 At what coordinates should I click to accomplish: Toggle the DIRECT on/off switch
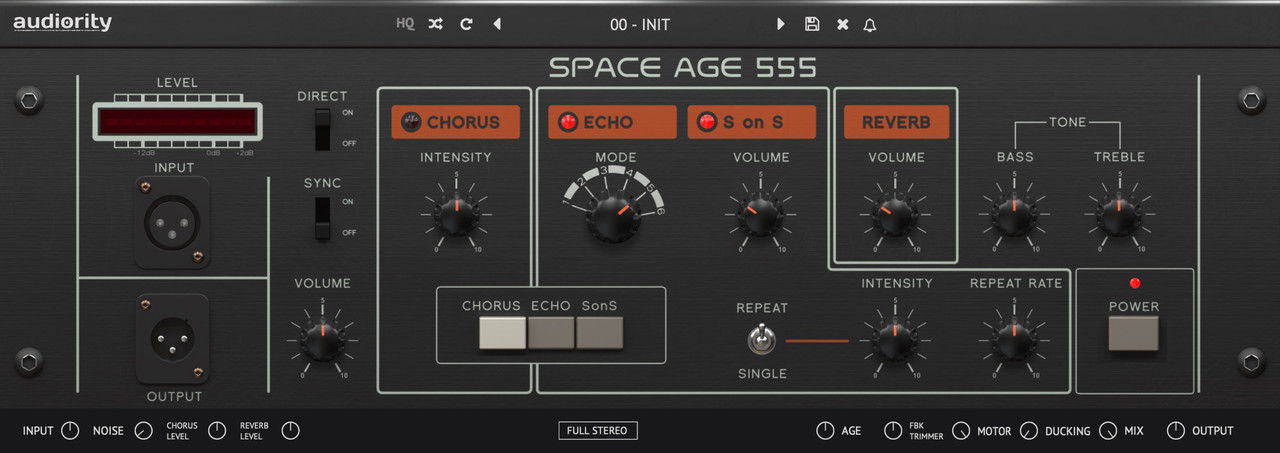[322, 129]
